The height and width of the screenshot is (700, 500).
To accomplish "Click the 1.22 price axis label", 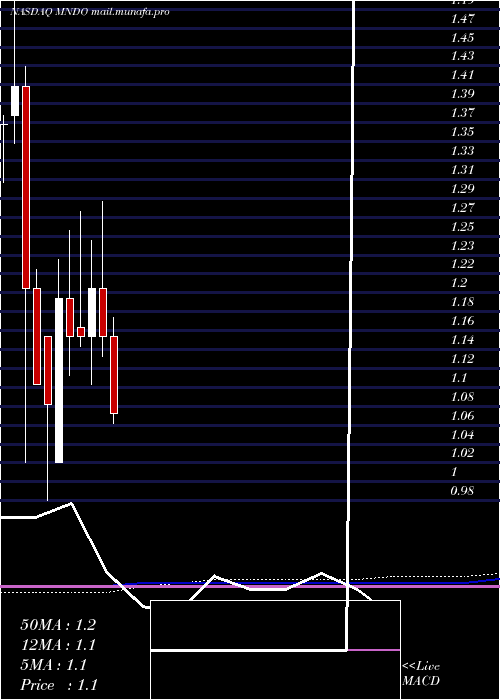I will tap(462, 264).
